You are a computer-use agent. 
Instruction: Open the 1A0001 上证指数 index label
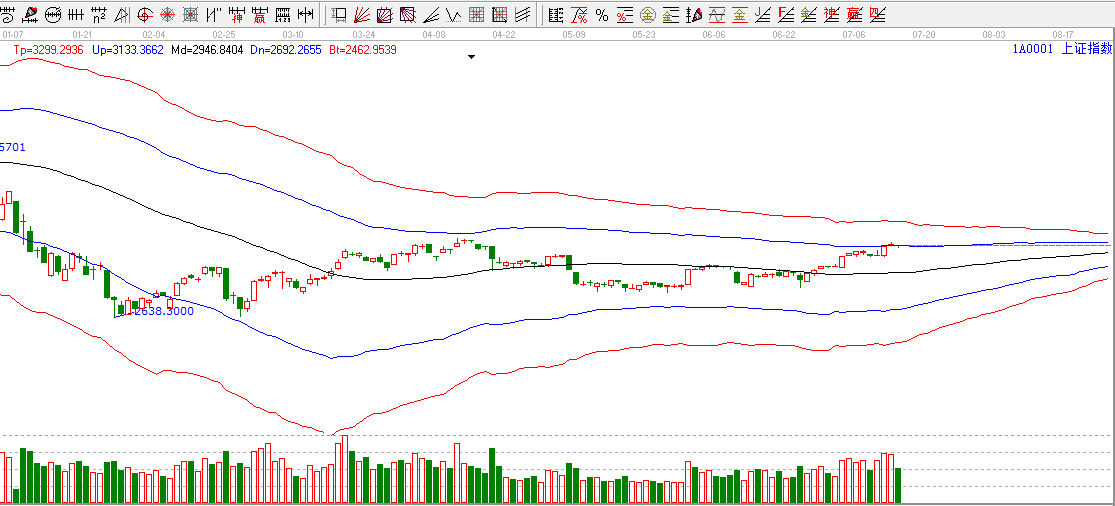(x=1061, y=48)
